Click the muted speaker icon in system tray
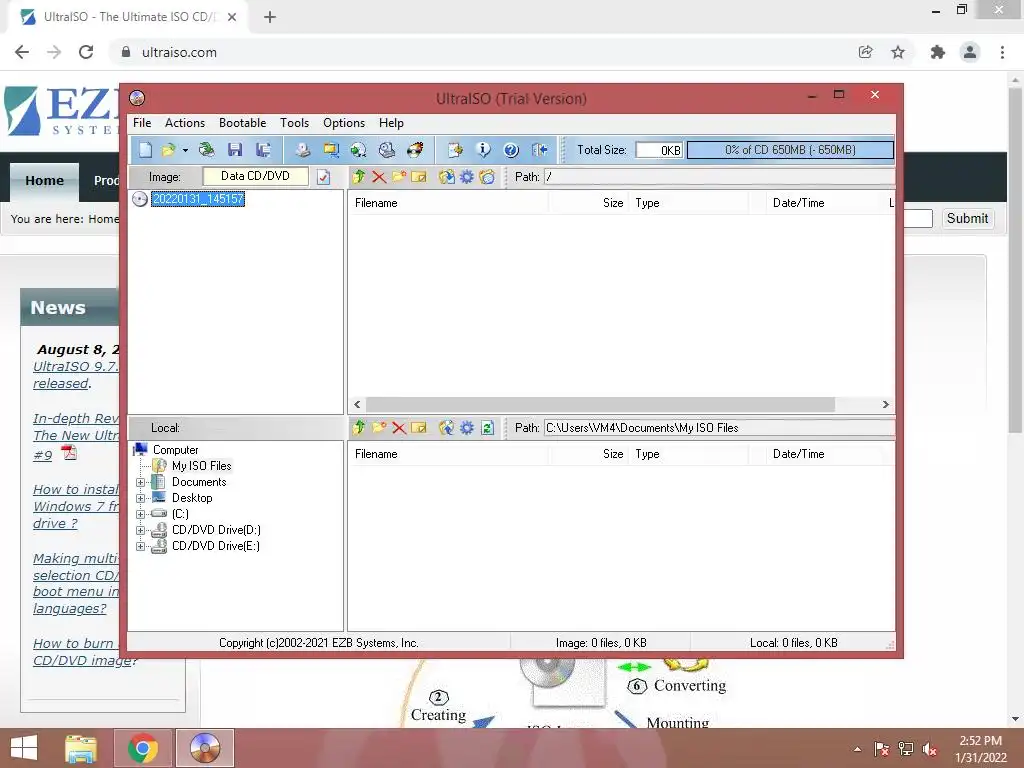The image size is (1024, 768). (x=930, y=749)
